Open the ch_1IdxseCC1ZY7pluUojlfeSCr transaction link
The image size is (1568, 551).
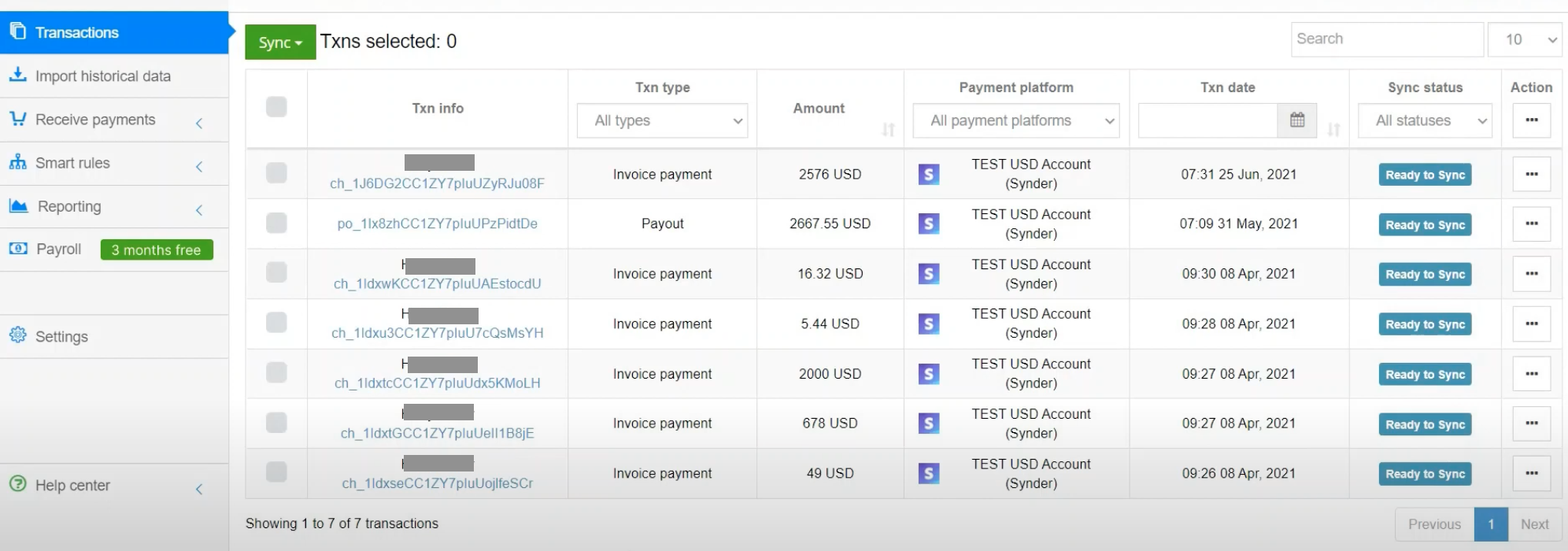click(x=438, y=483)
